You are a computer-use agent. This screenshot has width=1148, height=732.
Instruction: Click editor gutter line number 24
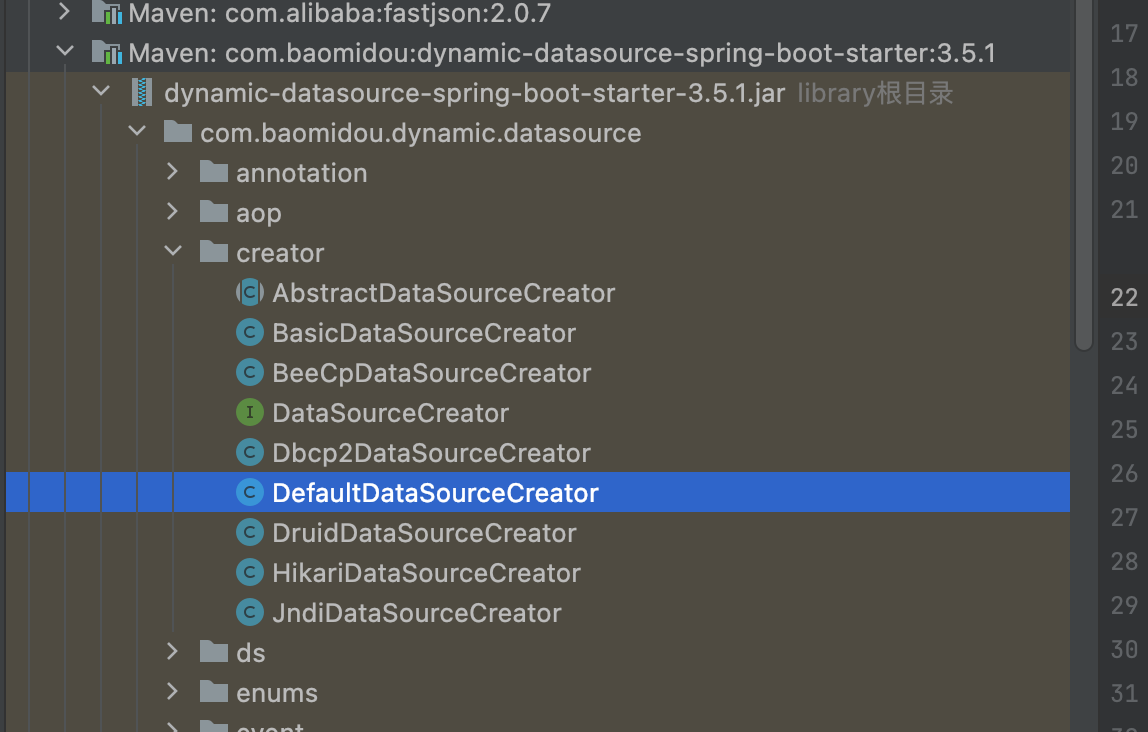1124,385
